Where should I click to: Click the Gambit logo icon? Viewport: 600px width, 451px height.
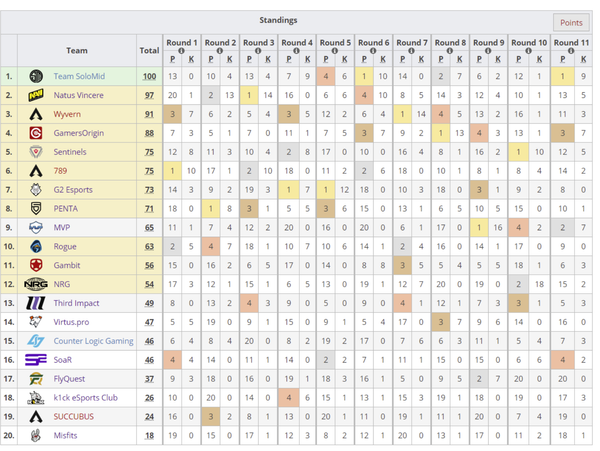tap(36, 265)
